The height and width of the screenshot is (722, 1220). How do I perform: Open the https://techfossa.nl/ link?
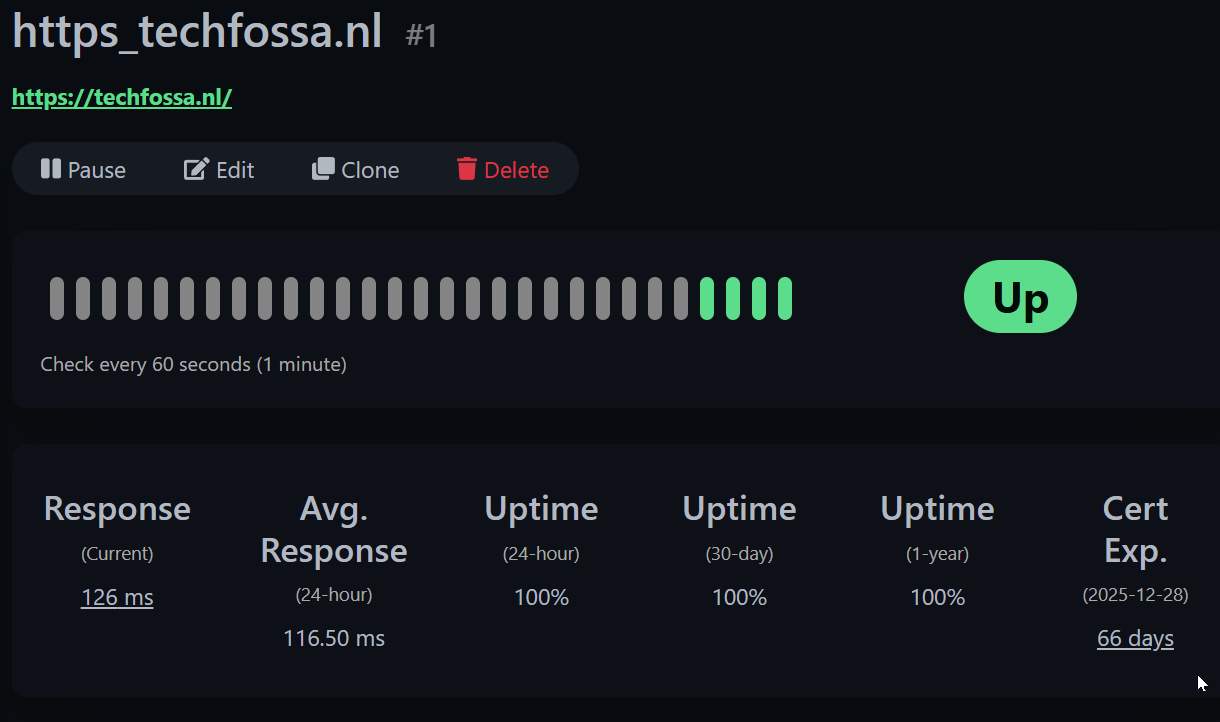click(122, 98)
